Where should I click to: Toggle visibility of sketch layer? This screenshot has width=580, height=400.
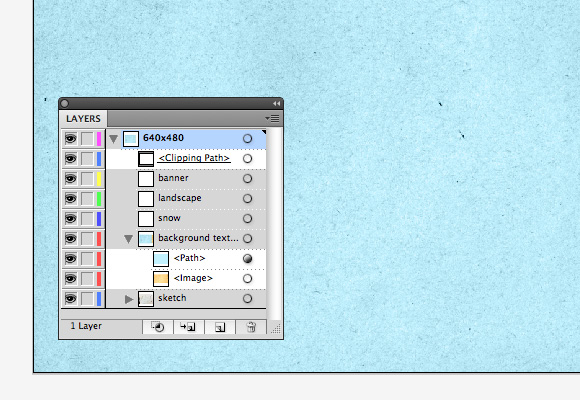tap(70, 299)
